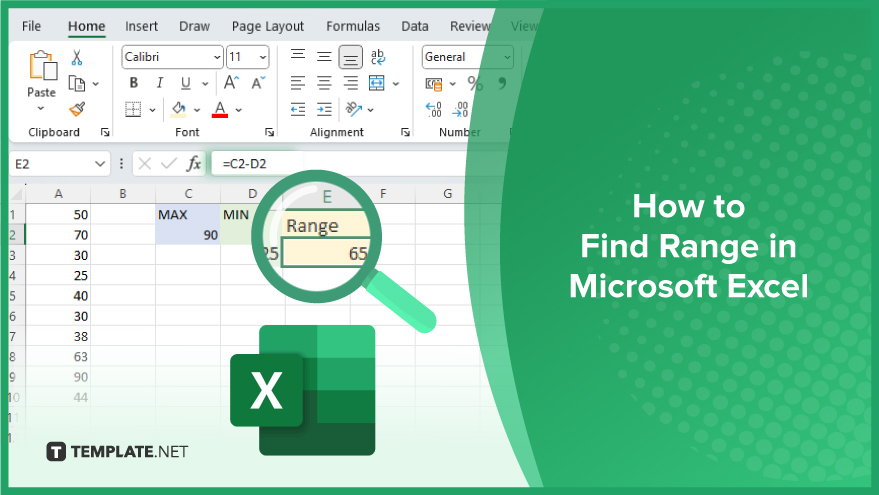
Task: Switch to the Draw tab
Action: (x=195, y=26)
